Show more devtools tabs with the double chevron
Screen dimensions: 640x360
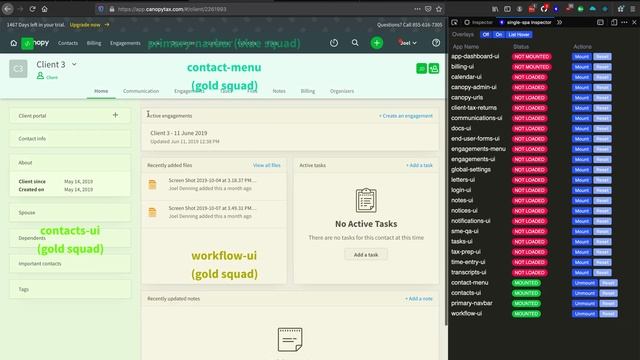(559, 22)
